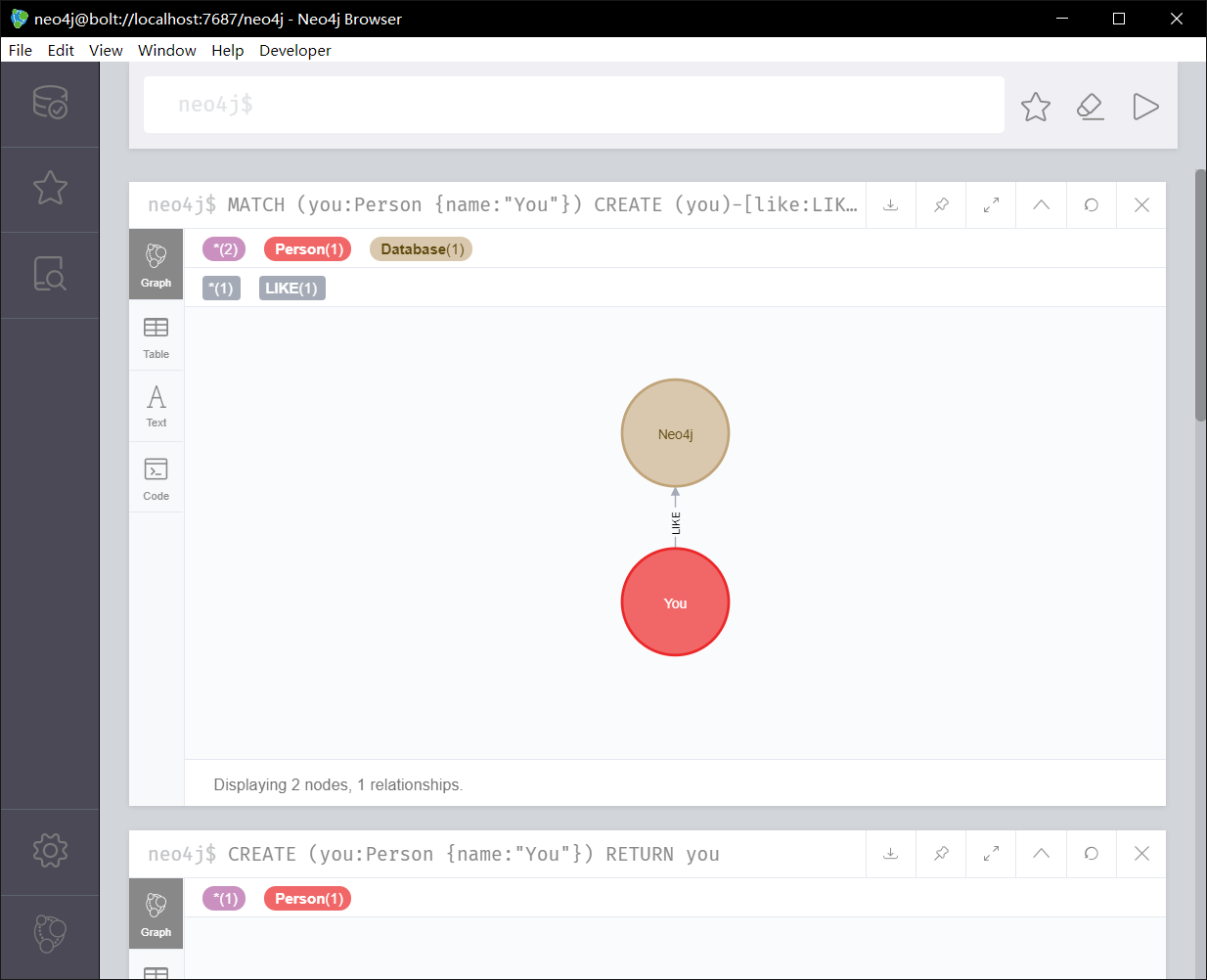Pin the MATCH query frame
The image size is (1207, 980).
(941, 204)
